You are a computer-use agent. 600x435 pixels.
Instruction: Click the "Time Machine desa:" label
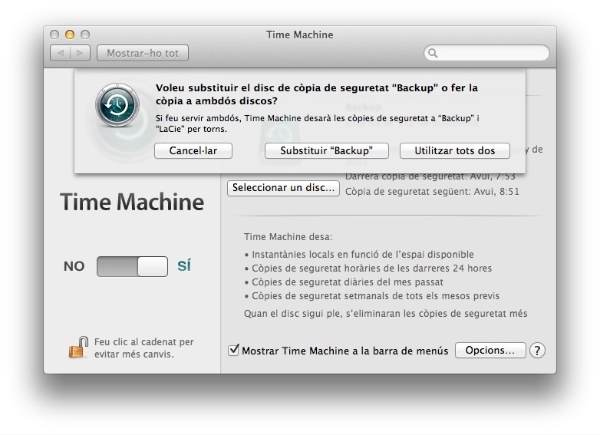pyautogui.click(x=288, y=237)
